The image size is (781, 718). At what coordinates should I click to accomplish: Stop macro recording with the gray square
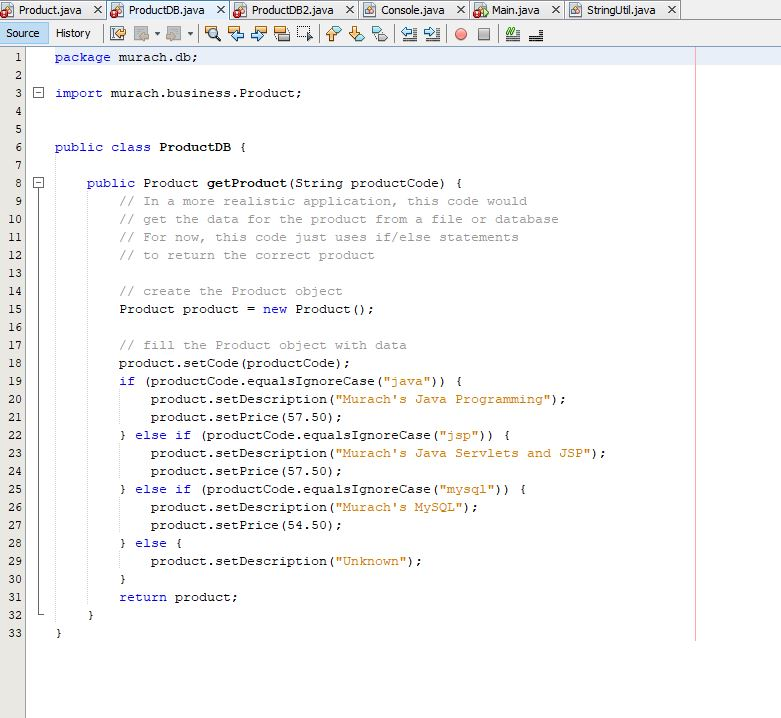point(484,34)
